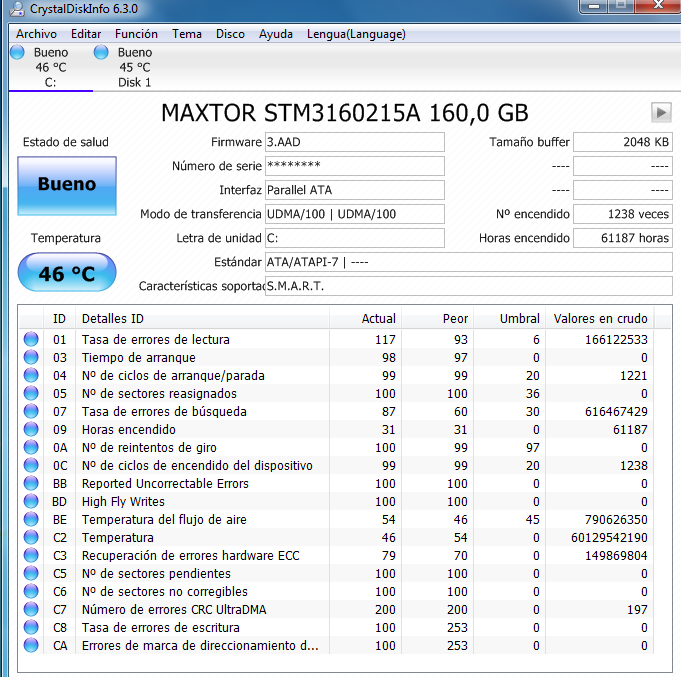Click the Firmware value field
This screenshot has width=681, height=677.
coord(354,142)
